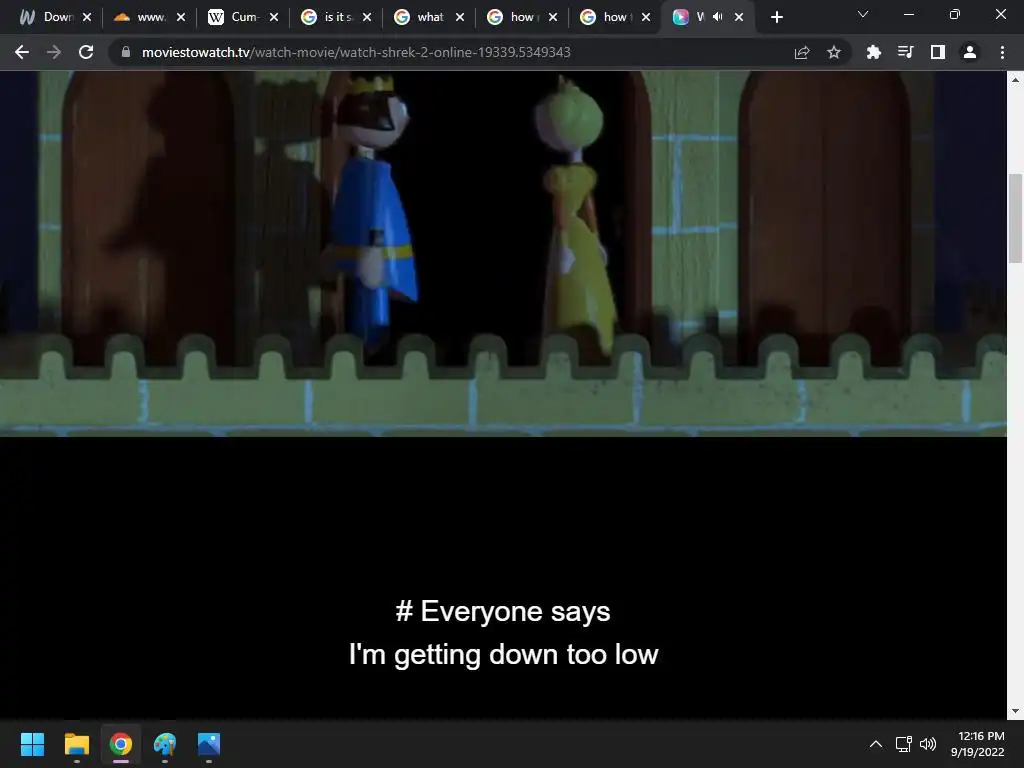The width and height of the screenshot is (1024, 768).
Task: Expand the tab search dropdown
Action: (x=863, y=14)
